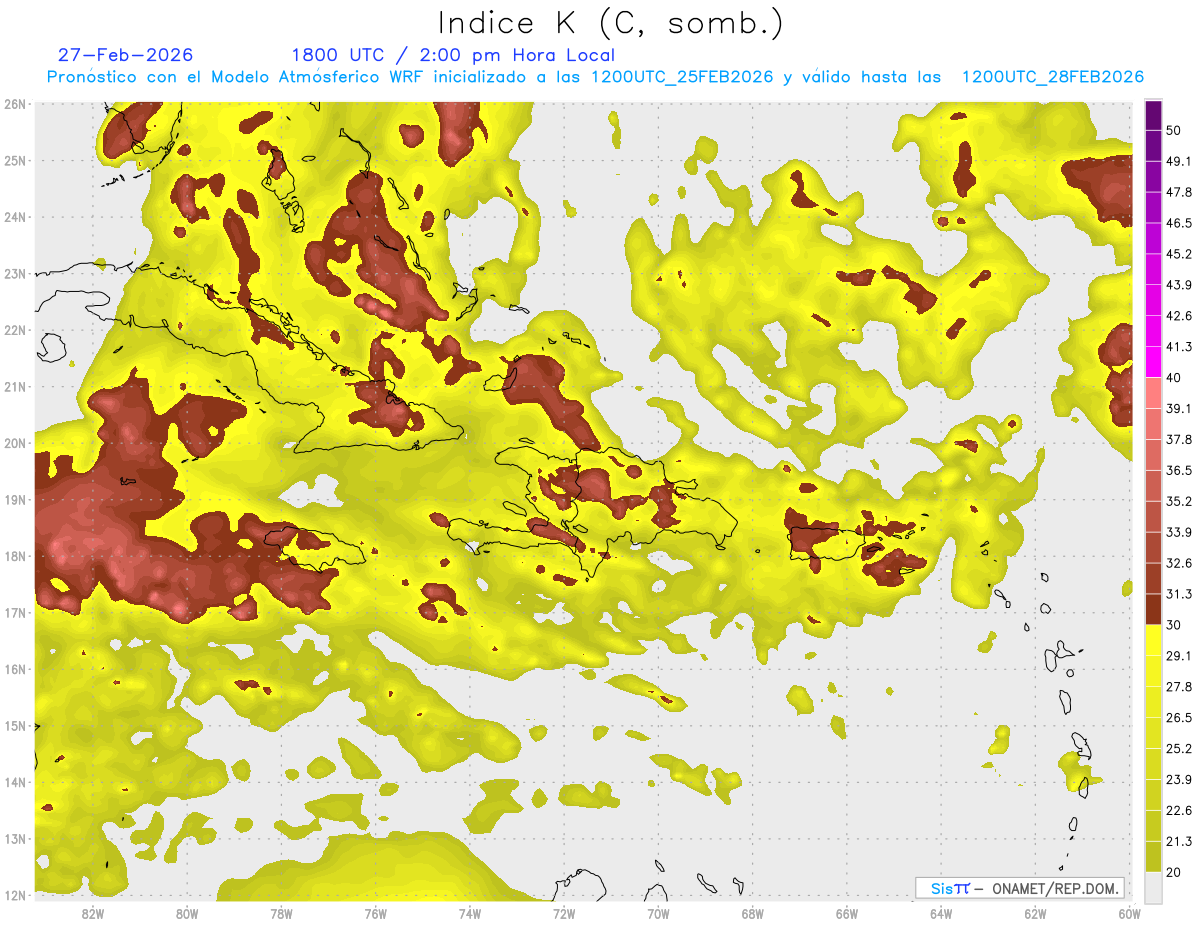
Task: Click the '66W' longitude axis label
Action: click(847, 913)
